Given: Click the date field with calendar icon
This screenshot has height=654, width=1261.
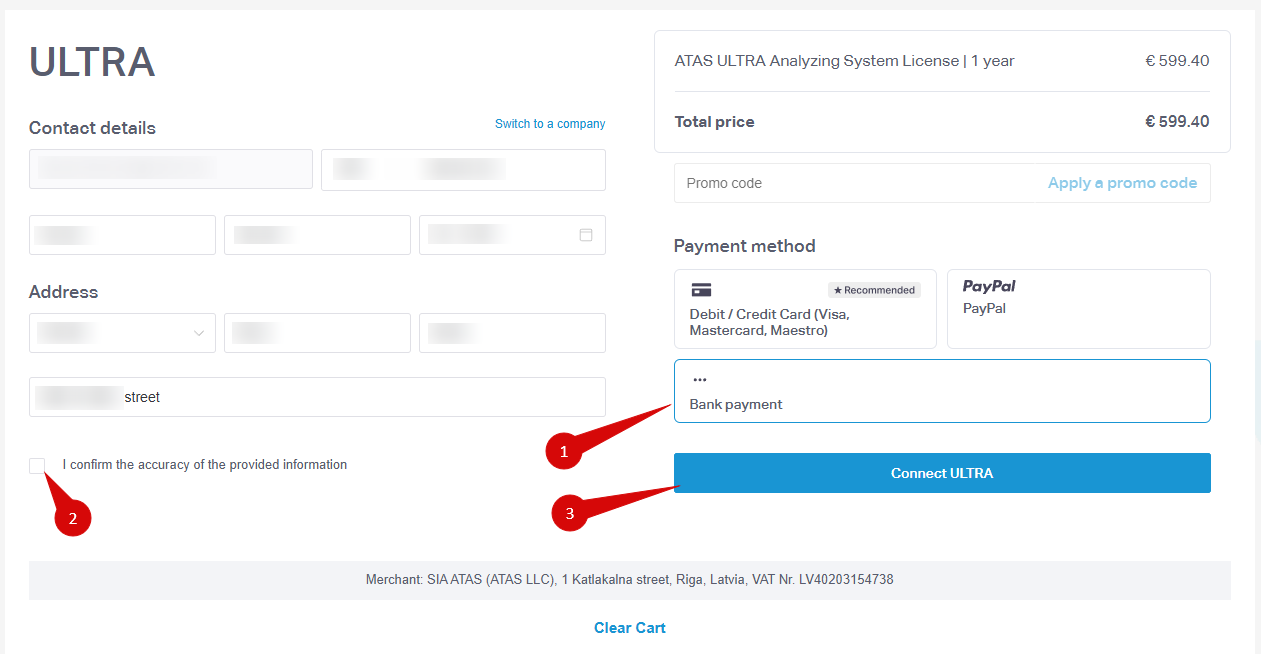Looking at the screenshot, I should click(x=512, y=235).
